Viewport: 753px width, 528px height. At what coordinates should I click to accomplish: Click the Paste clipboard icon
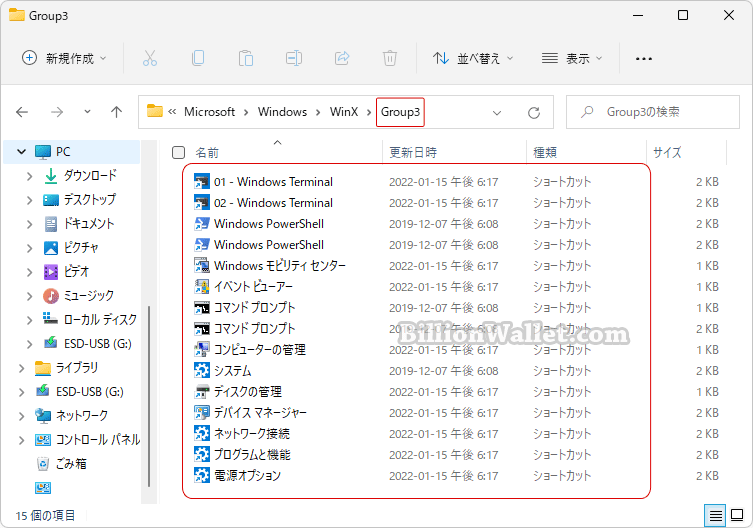coord(246,59)
